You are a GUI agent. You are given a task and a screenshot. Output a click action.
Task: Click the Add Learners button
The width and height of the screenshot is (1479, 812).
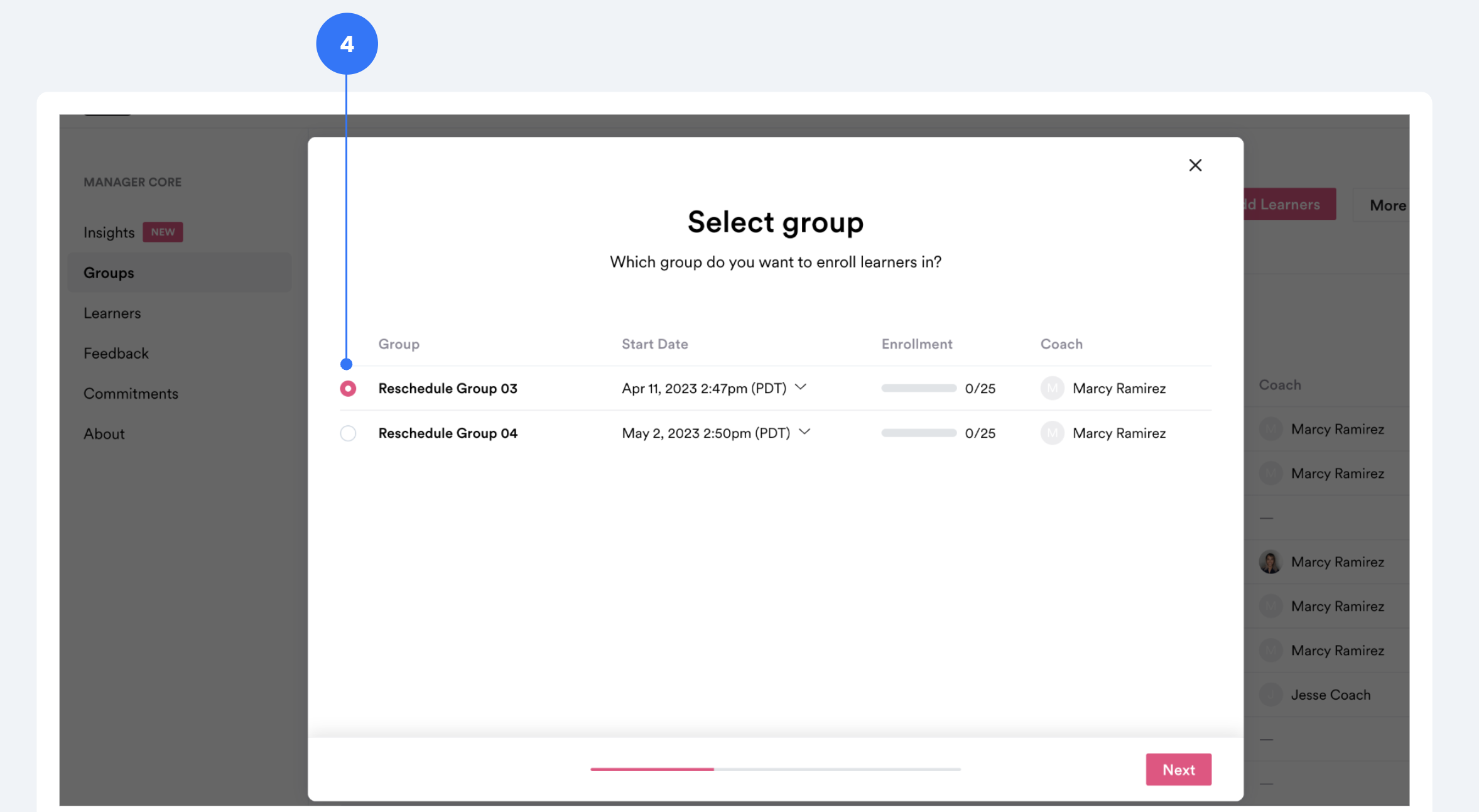click(x=1289, y=204)
